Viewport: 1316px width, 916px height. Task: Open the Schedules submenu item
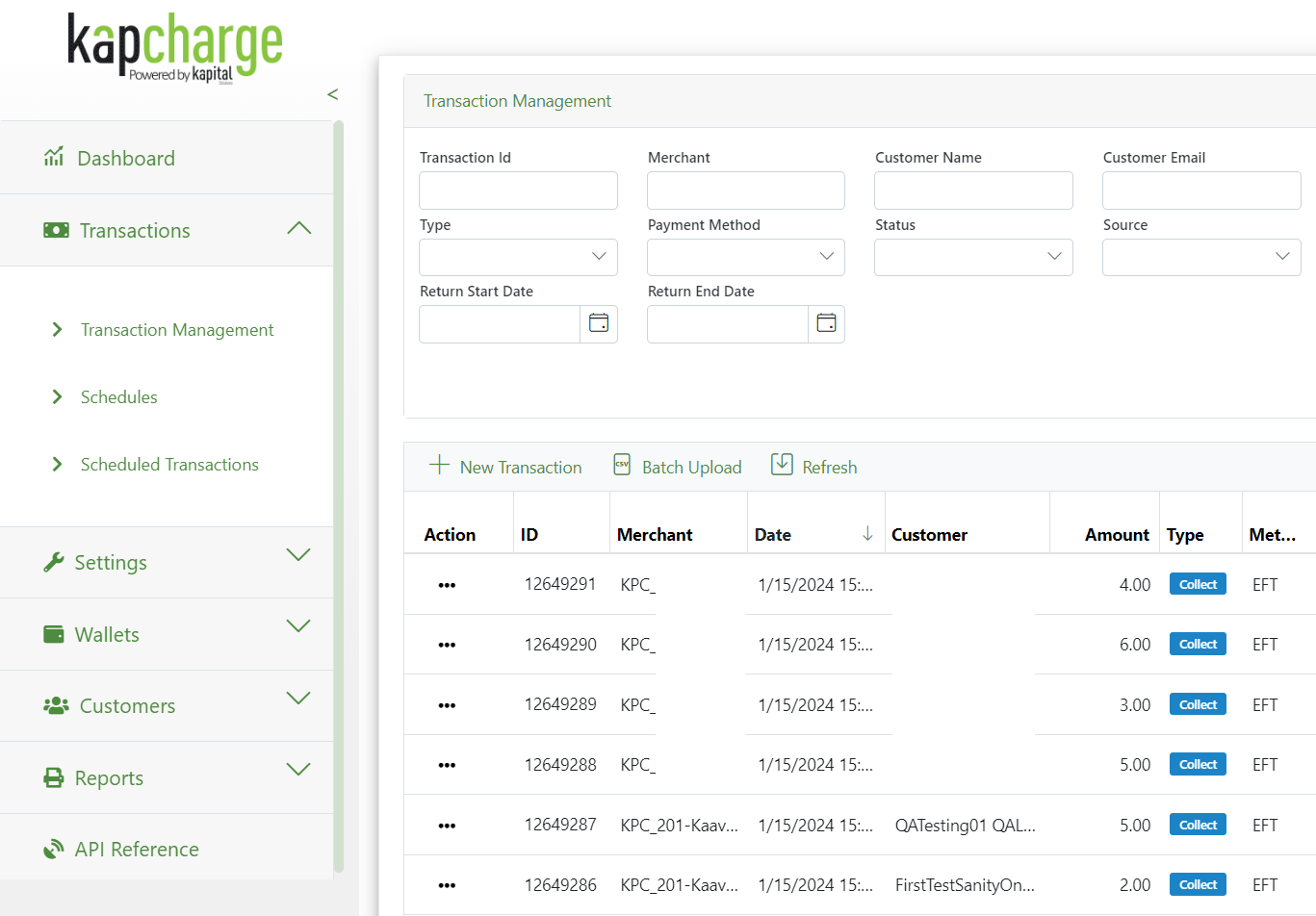118,397
